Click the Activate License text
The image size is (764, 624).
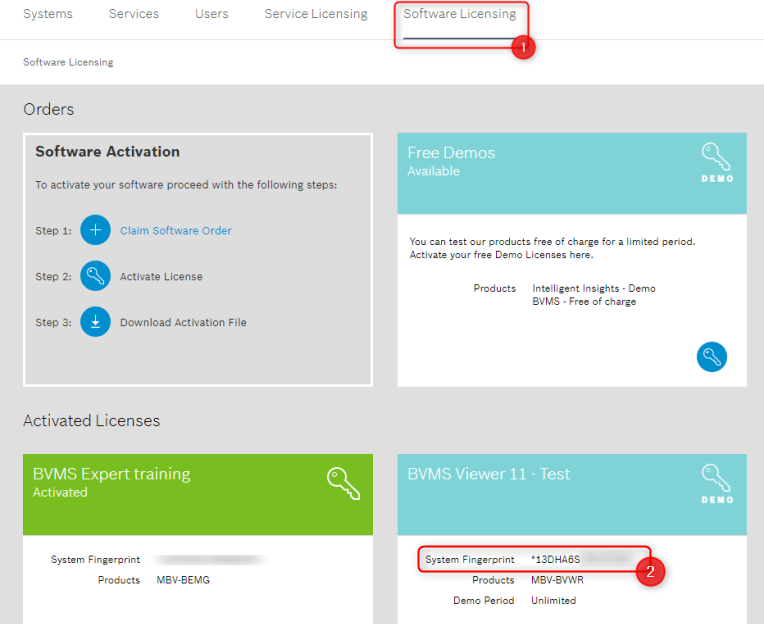coord(161,276)
